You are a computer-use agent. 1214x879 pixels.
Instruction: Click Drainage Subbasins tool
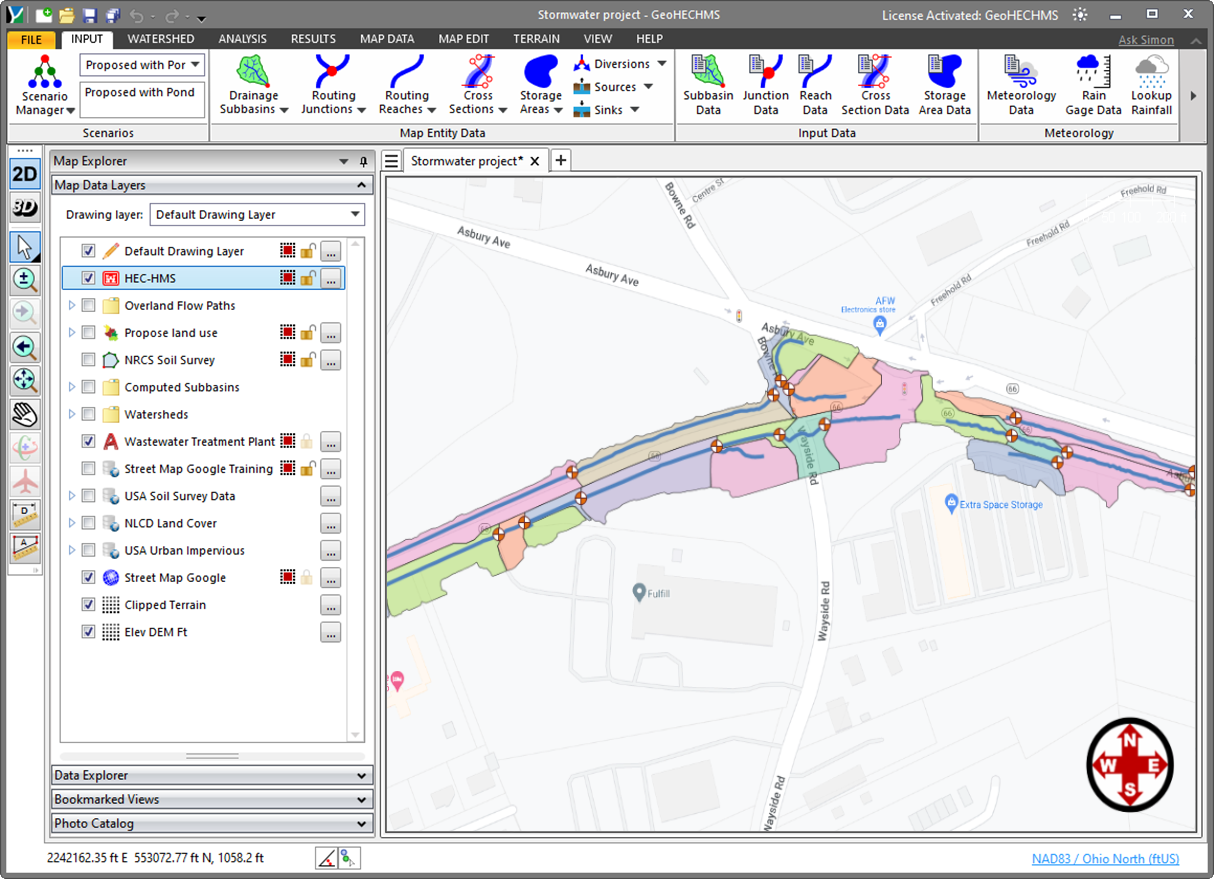point(254,86)
